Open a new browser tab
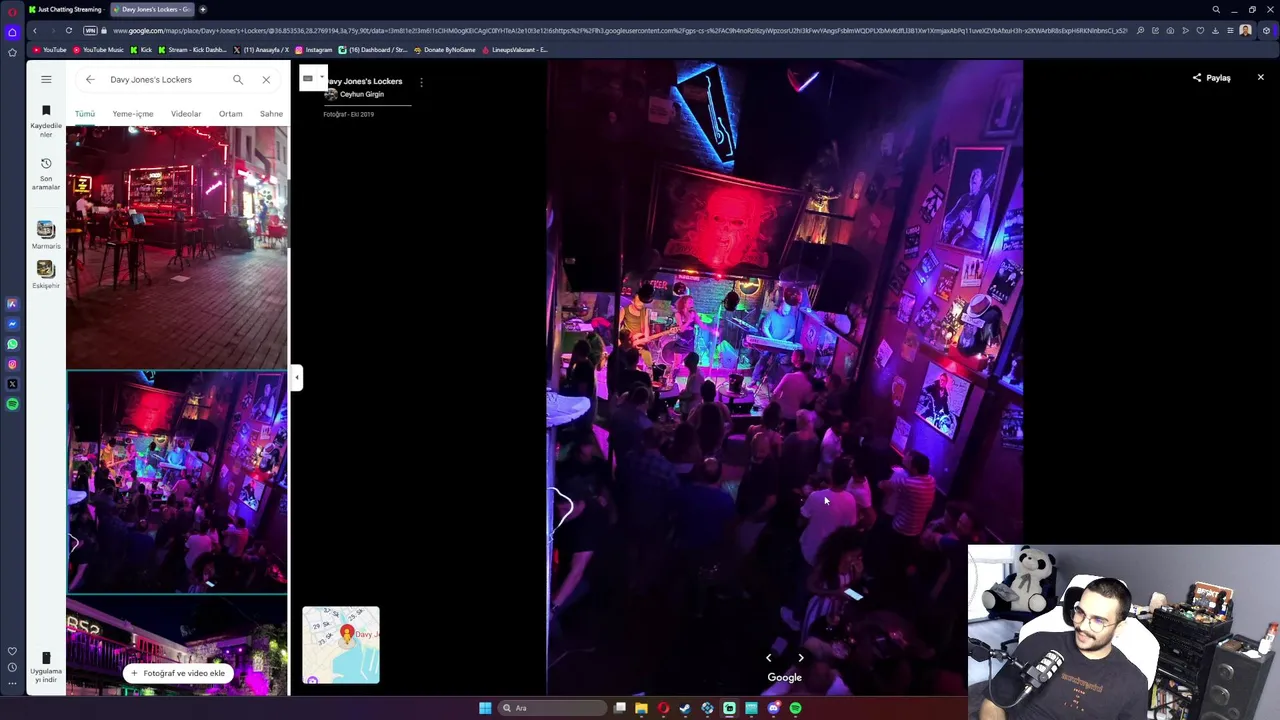 coord(203,9)
